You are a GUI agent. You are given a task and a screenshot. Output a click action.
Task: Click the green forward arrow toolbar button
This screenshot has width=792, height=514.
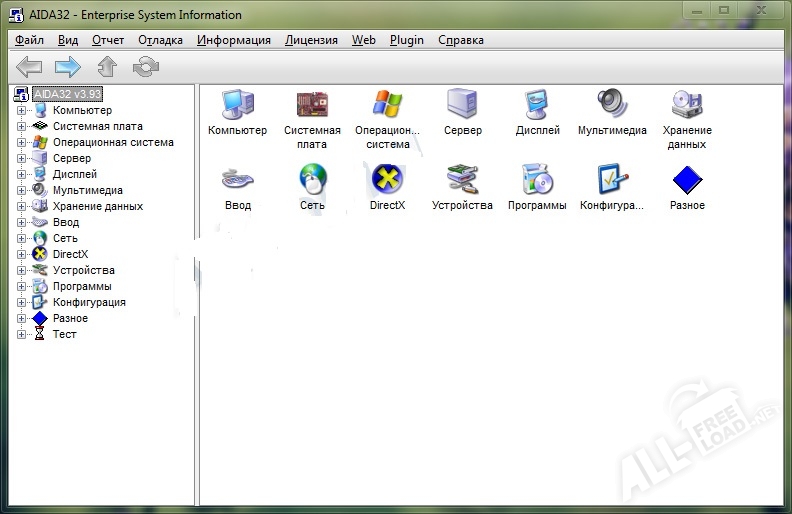pyautogui.click(x=67, y=67)
